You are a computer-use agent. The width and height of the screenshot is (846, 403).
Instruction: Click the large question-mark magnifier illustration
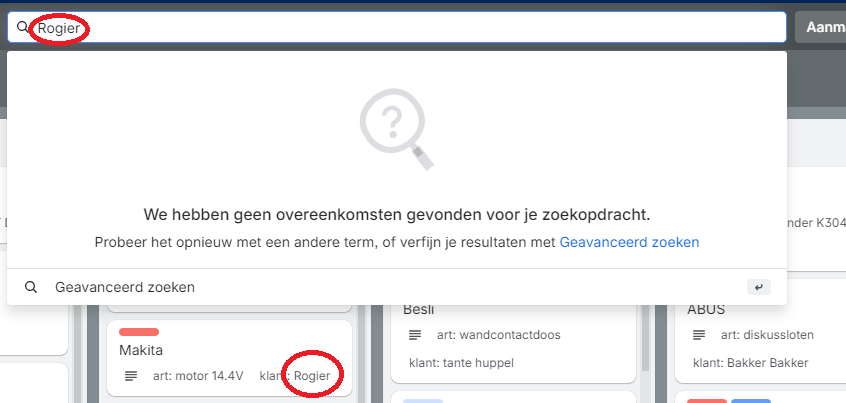click(397, 129)
